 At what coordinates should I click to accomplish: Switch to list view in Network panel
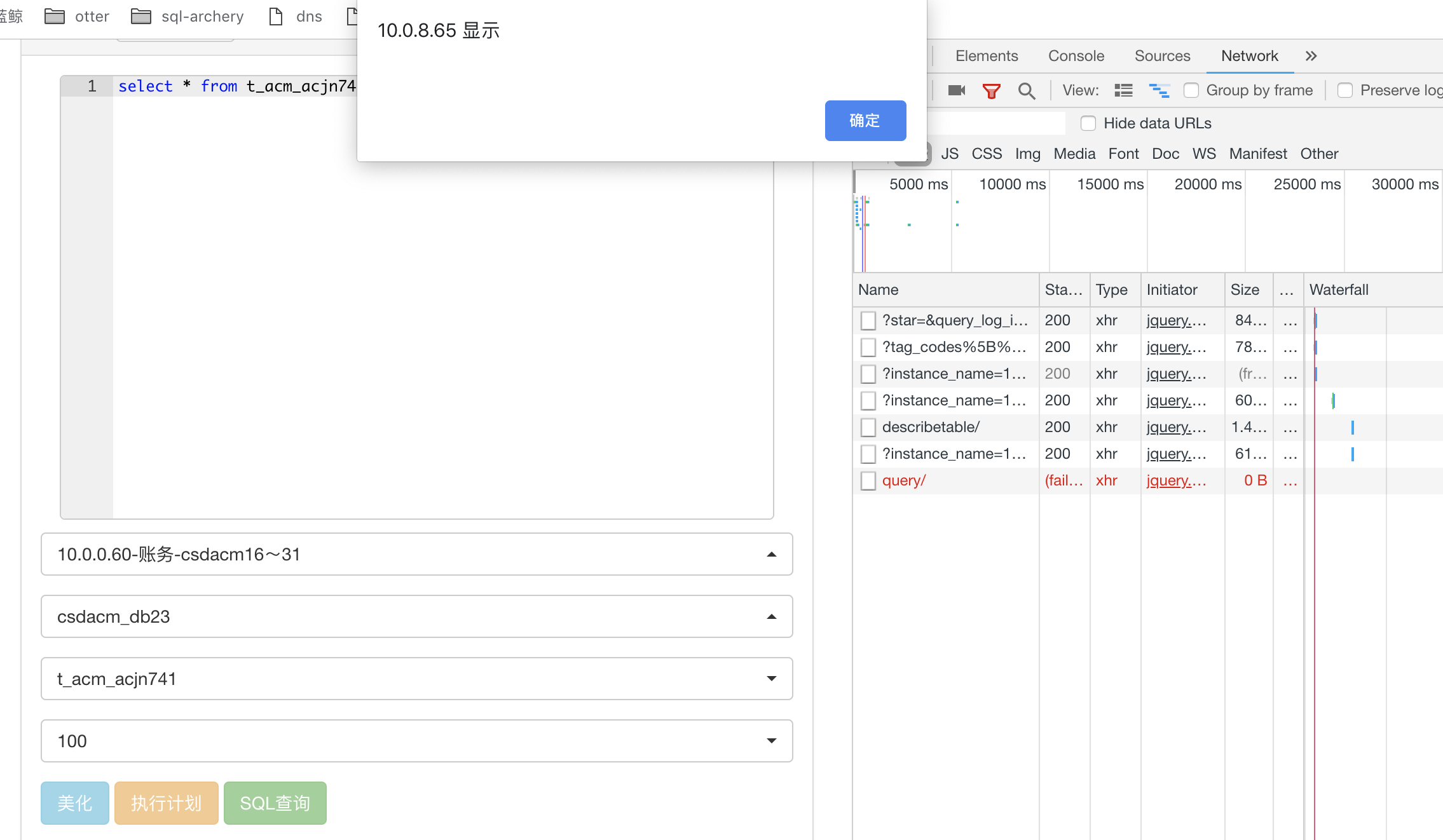(x=1124, y=90)
